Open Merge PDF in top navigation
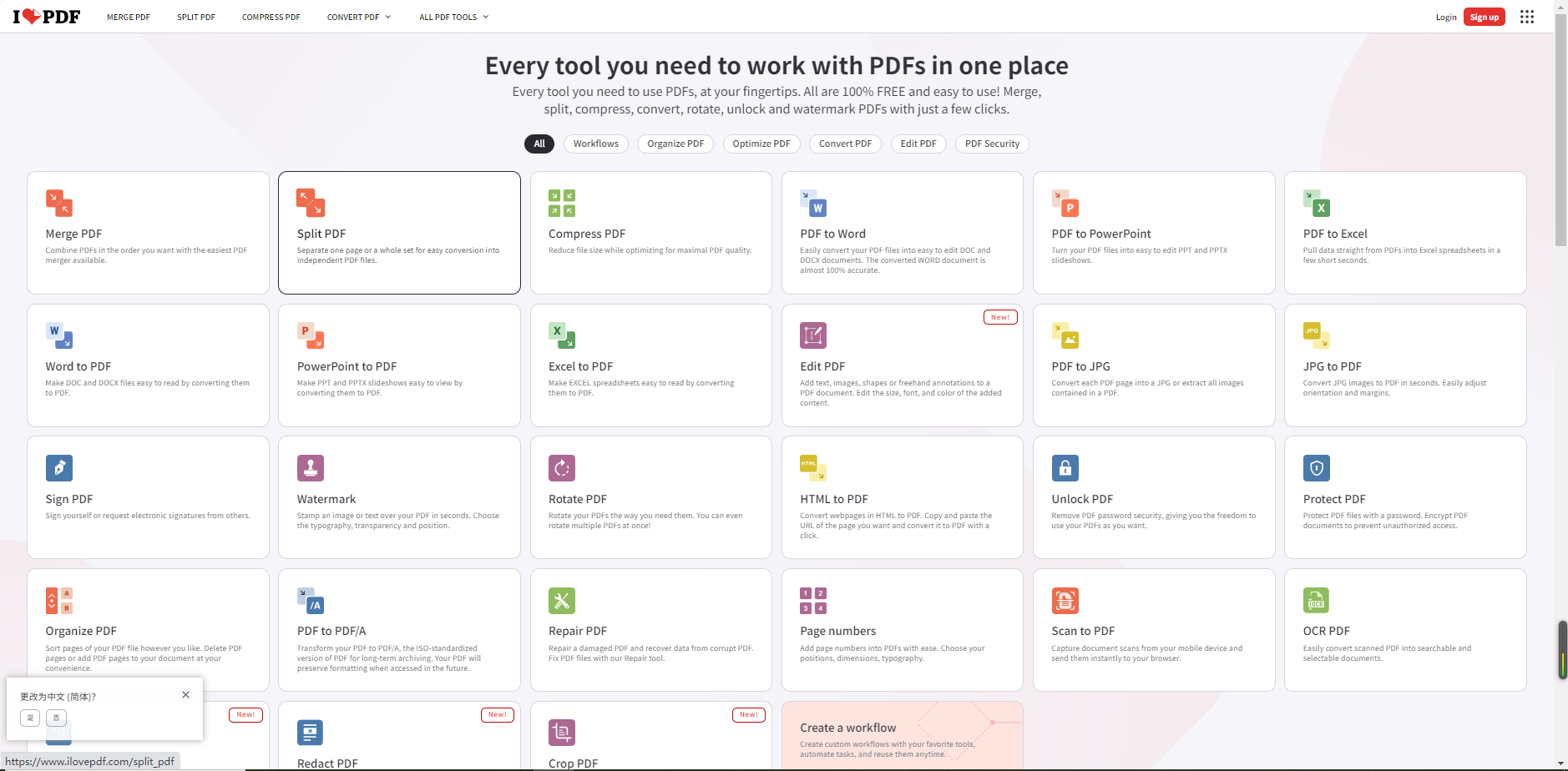The width and height of the screenshot is (1568, 771). pos(129,17)
